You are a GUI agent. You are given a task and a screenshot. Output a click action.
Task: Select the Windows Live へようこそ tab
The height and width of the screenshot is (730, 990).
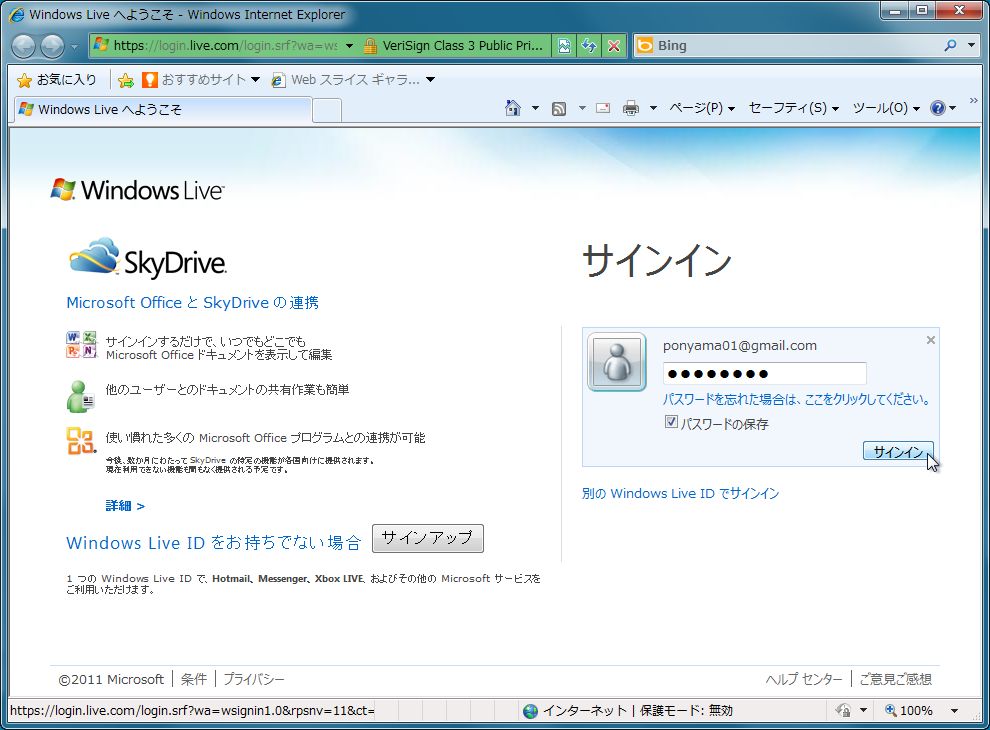(163, 109)
